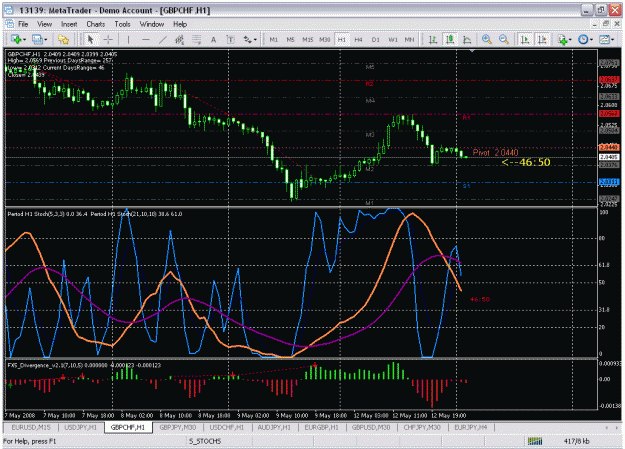This screenshot has height=449, width=625.
Task: Switch chart to candlestick view icon
Action: pos(450,39)
